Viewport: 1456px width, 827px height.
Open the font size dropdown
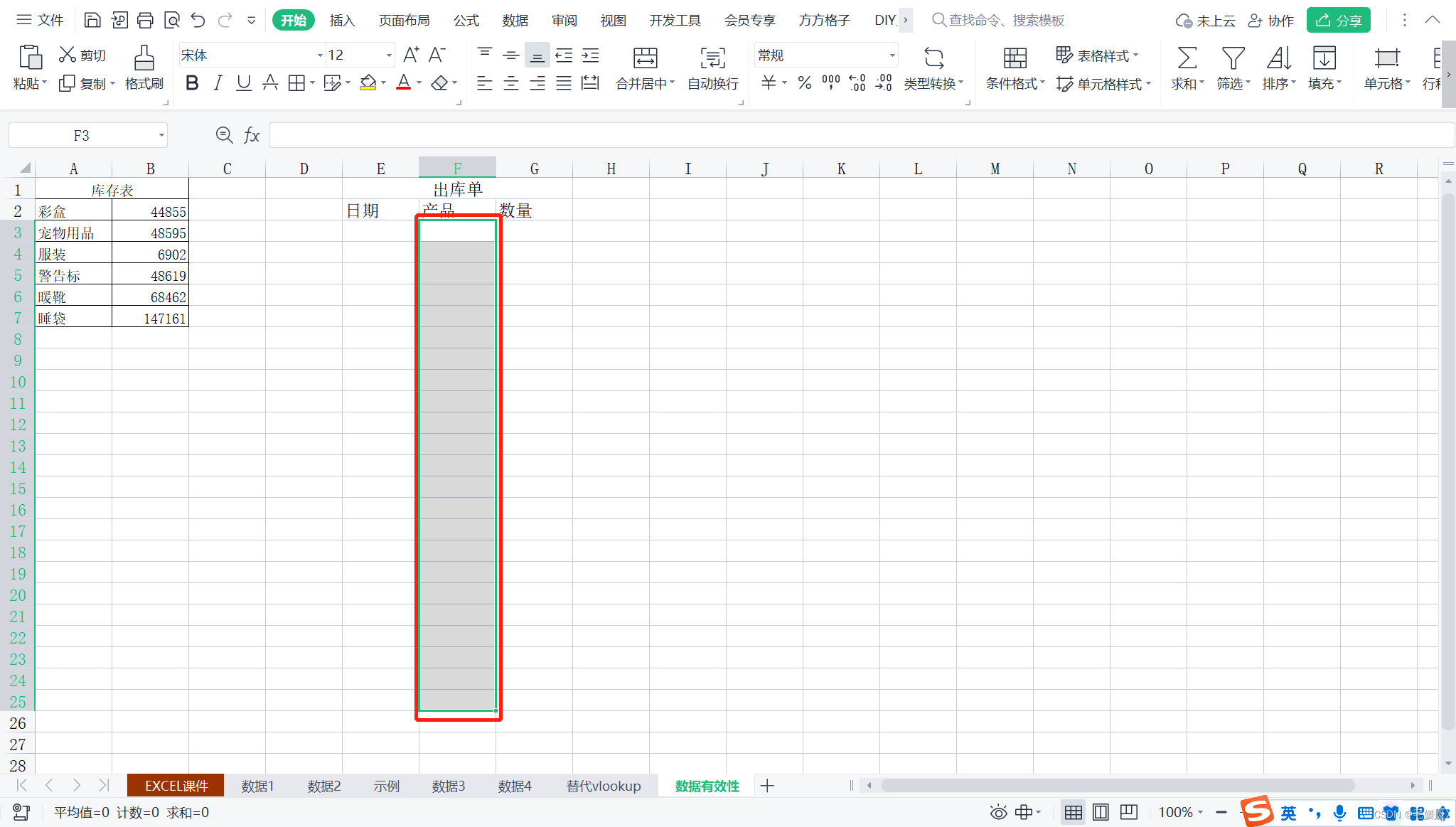click(x=389, y=55)
